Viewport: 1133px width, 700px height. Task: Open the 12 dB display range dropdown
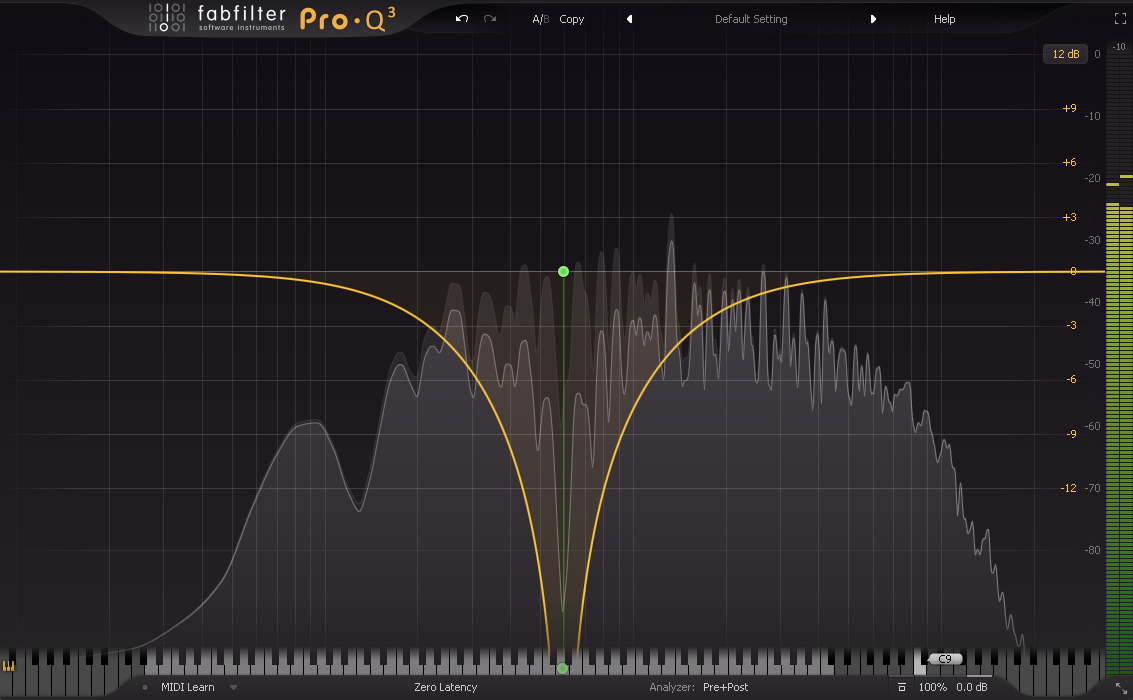coord(1065,54)
